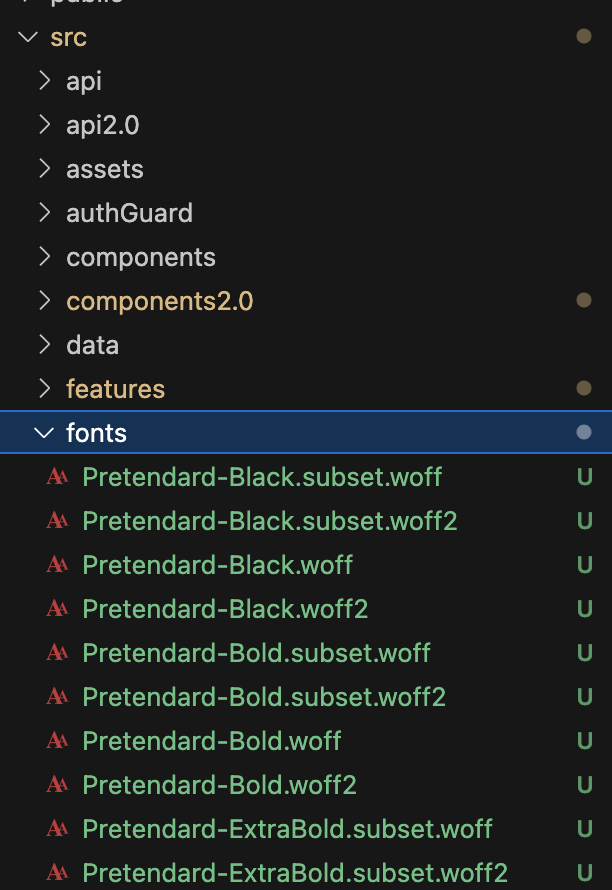Expand the assets folder chevron
Screen dimensions: 612x890
point(44,169)
